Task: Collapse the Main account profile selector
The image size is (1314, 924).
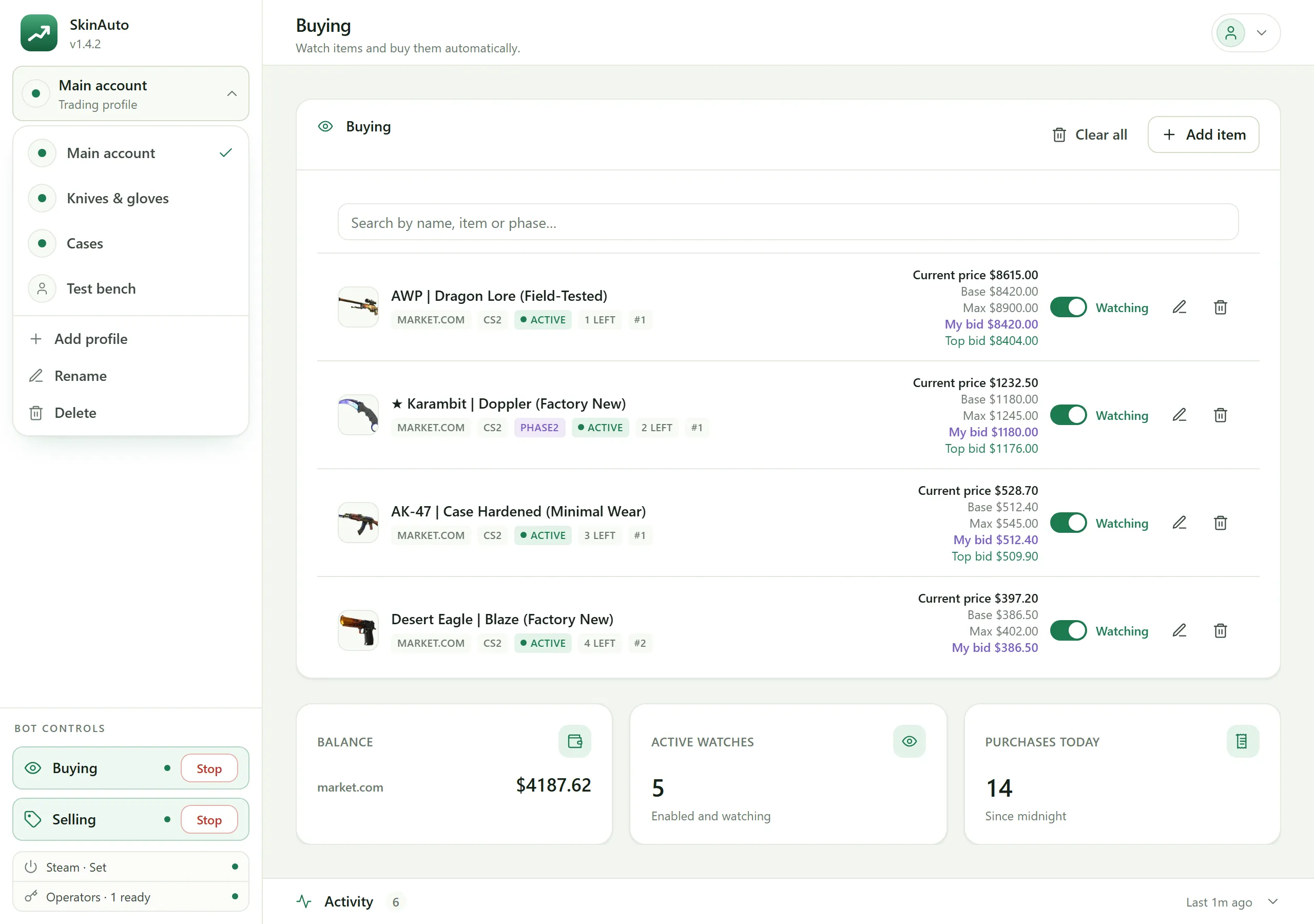Action: (130, 94)
